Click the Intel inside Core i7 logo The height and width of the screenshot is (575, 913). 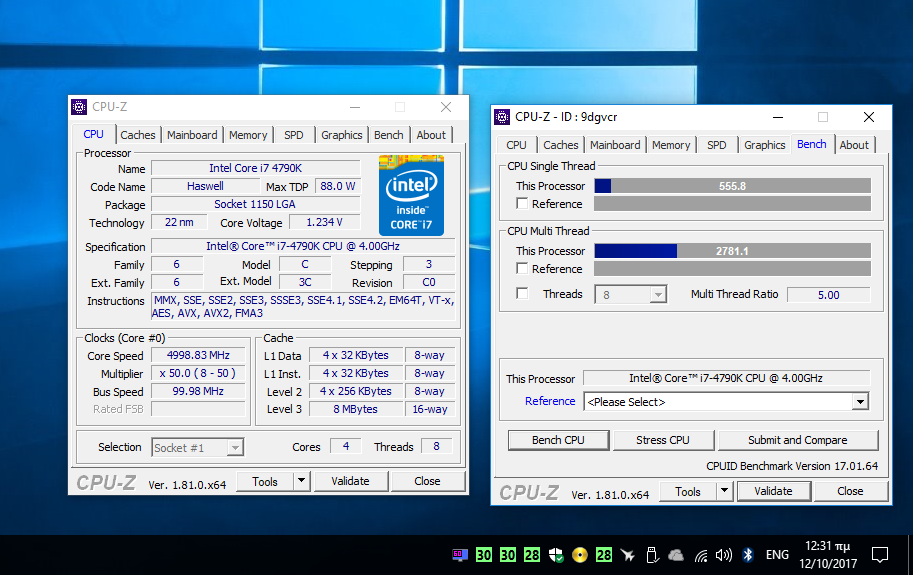pos(412,195)
